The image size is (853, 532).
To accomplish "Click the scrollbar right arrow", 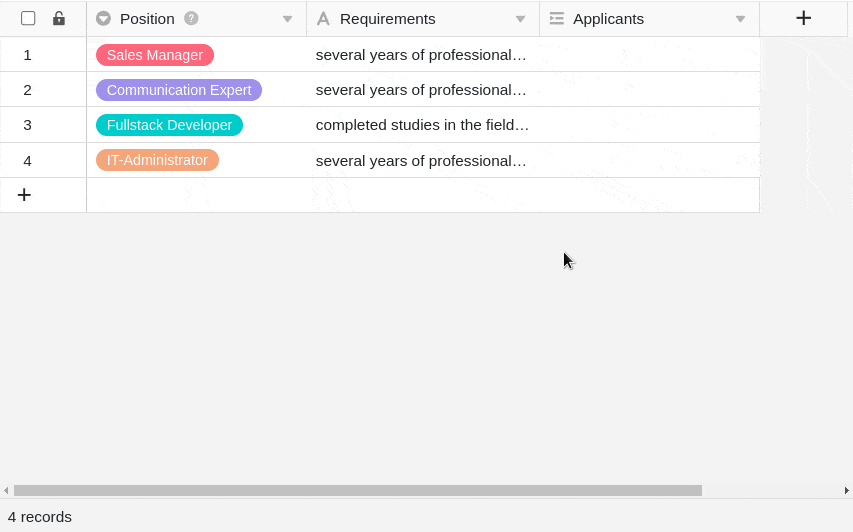I will pos(846,490).
